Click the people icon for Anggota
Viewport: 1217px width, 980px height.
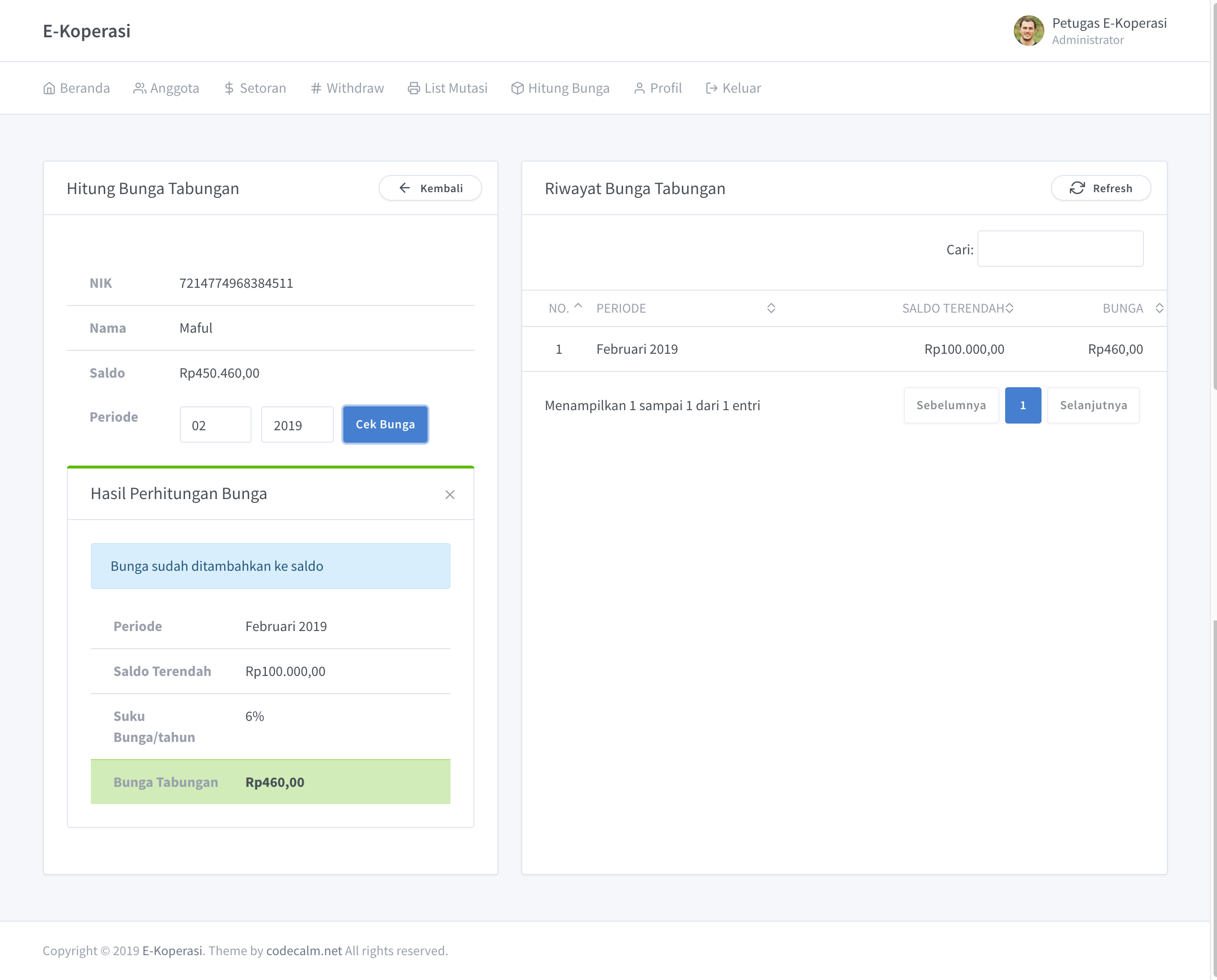(140, 88)
